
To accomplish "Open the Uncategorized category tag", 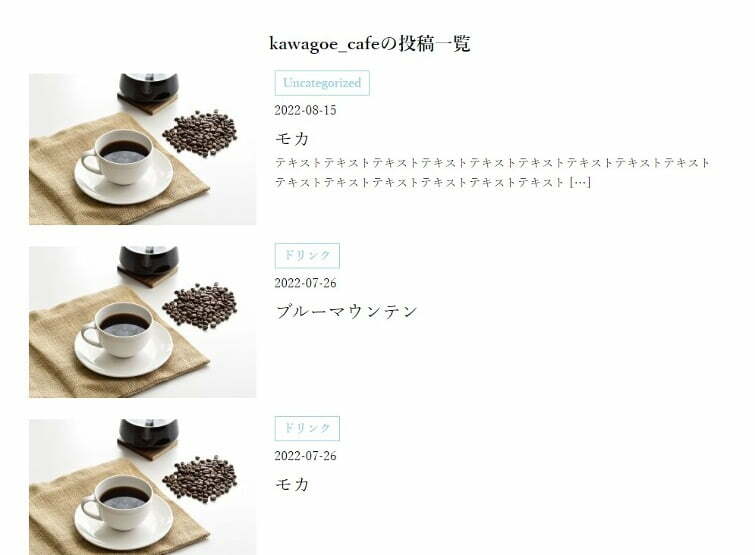I will point(322,83).
